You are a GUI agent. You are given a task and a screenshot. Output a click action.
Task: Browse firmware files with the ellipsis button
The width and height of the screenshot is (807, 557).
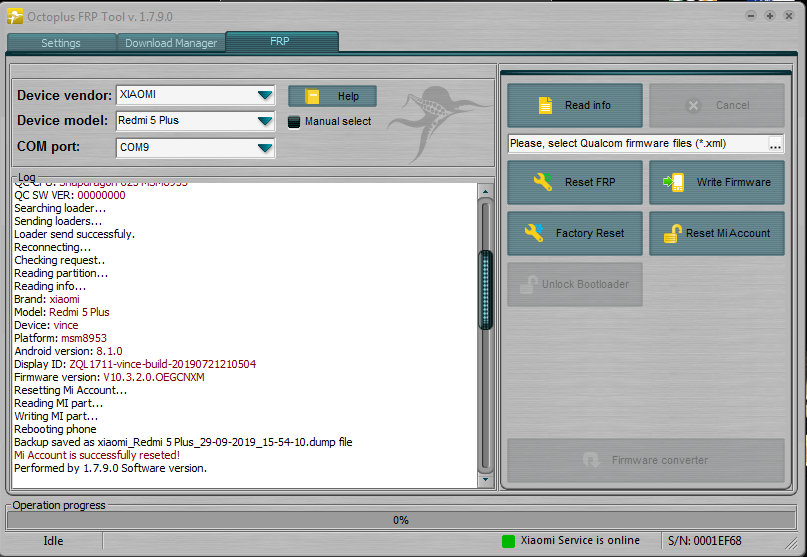775,144
